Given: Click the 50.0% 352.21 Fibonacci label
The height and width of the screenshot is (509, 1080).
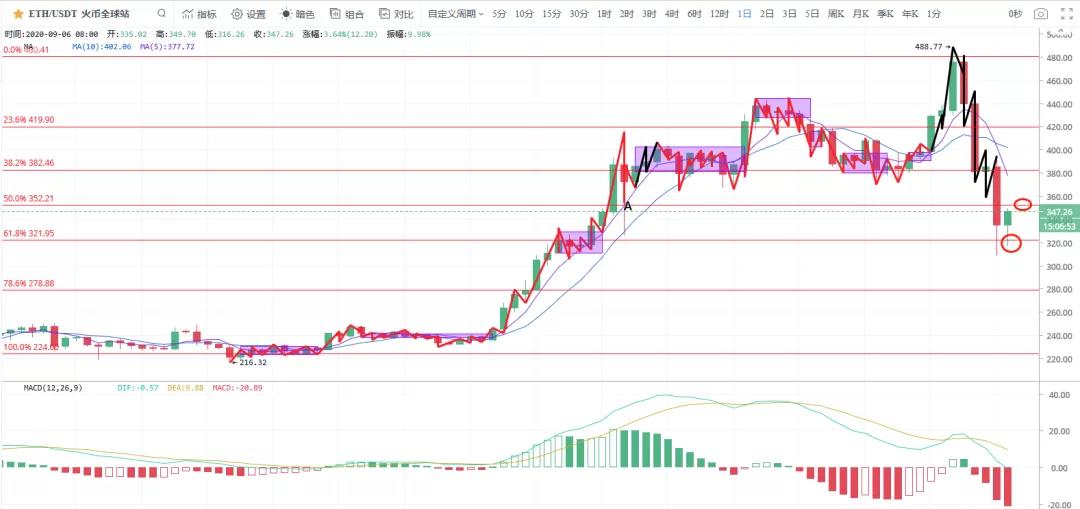Looking at the screenshot, I should (x=29, y=198).
